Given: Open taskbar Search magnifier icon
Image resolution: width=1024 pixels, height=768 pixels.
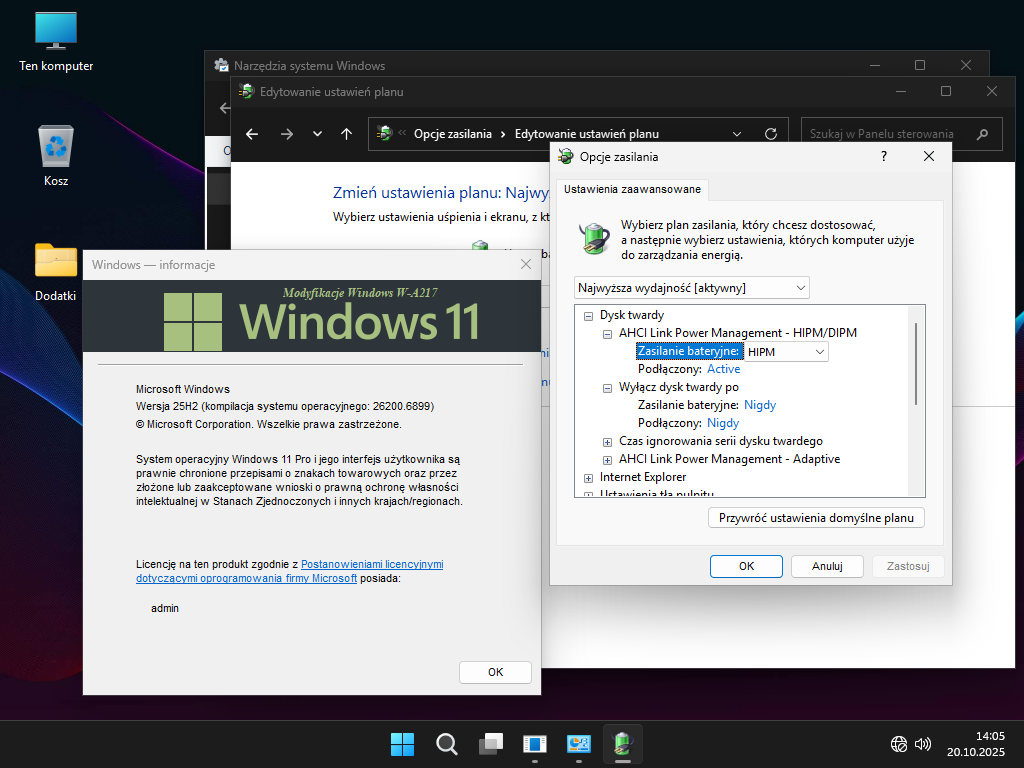Looking at the screenshot, I should [447, 744].
